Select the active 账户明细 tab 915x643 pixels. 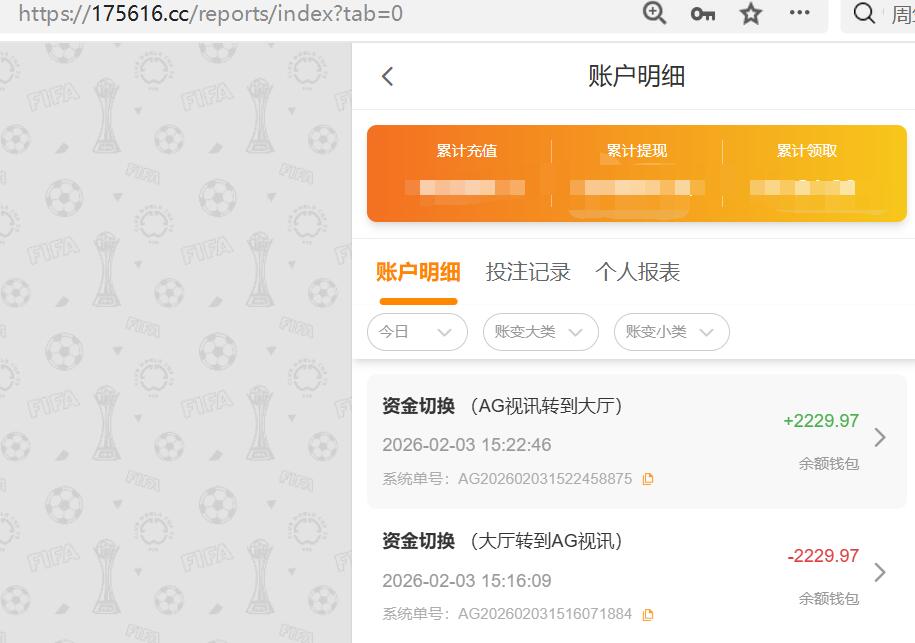[x=418, y=271]
